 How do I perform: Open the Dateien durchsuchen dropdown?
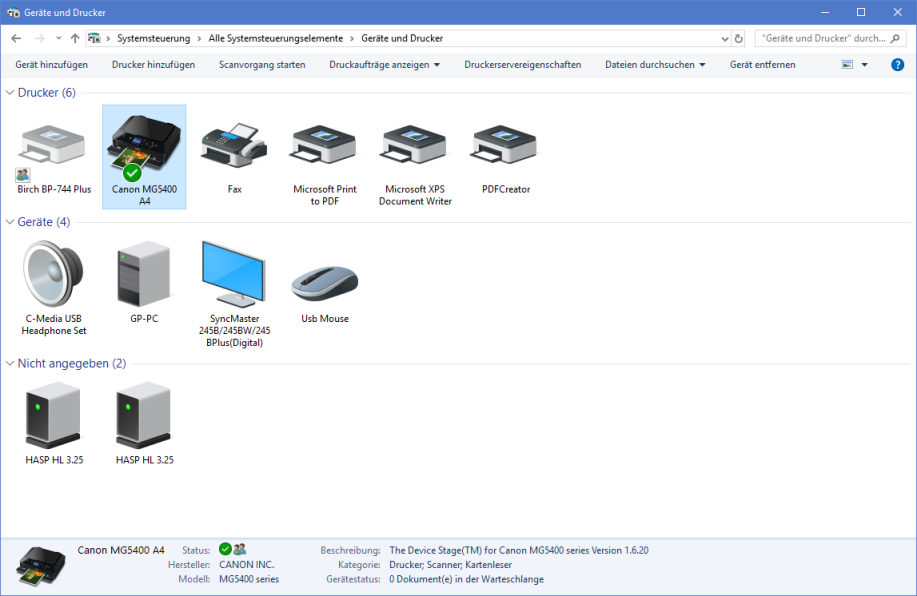pyautogui.click(x=655, y=65)
